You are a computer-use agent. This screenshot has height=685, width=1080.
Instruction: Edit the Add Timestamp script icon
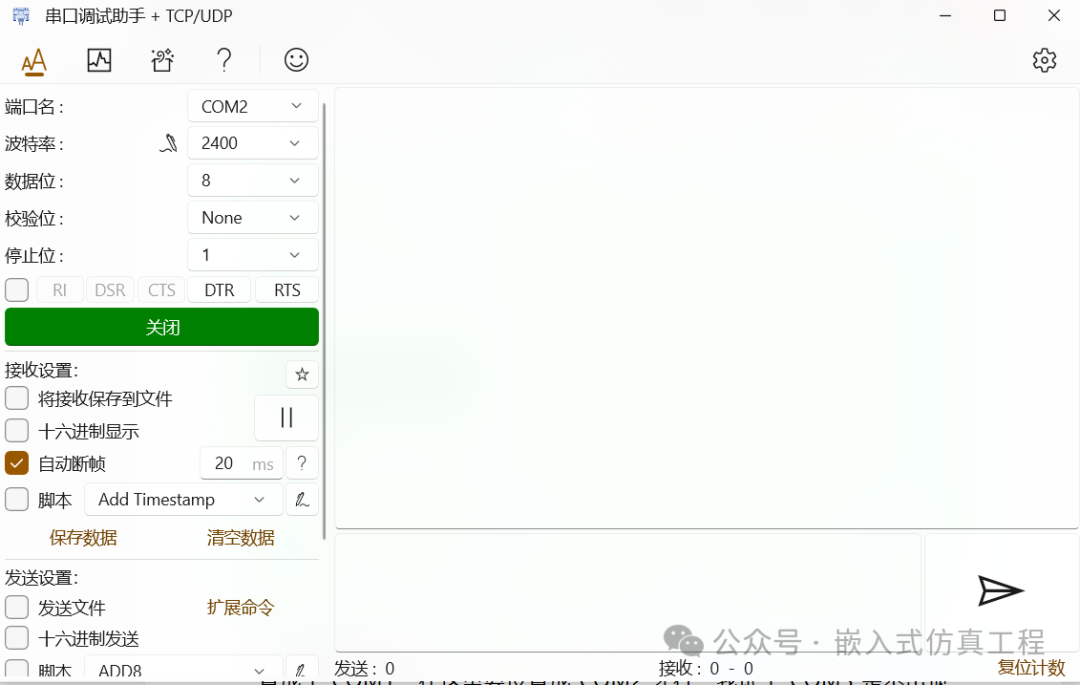(302, 500)
